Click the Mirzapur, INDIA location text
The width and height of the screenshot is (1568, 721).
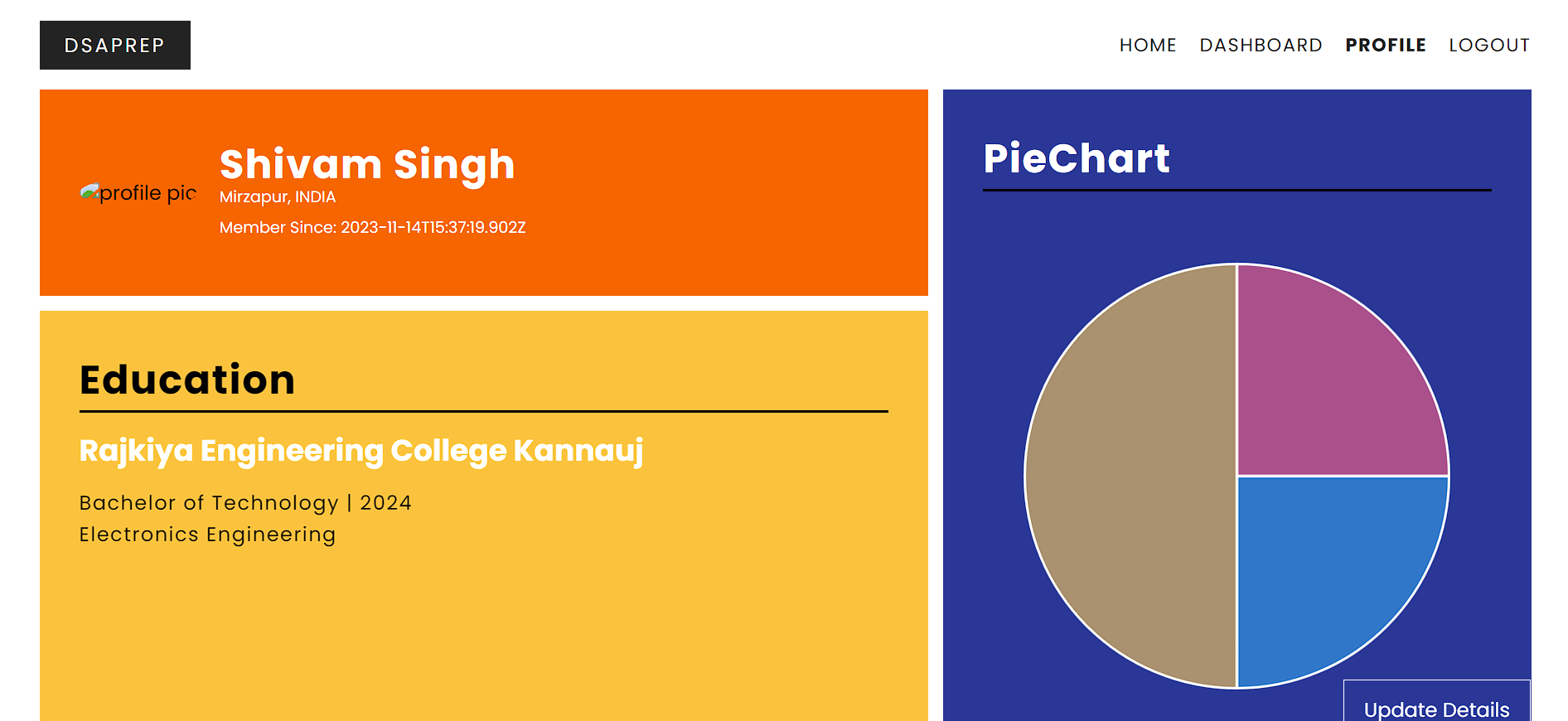(278, 197)
